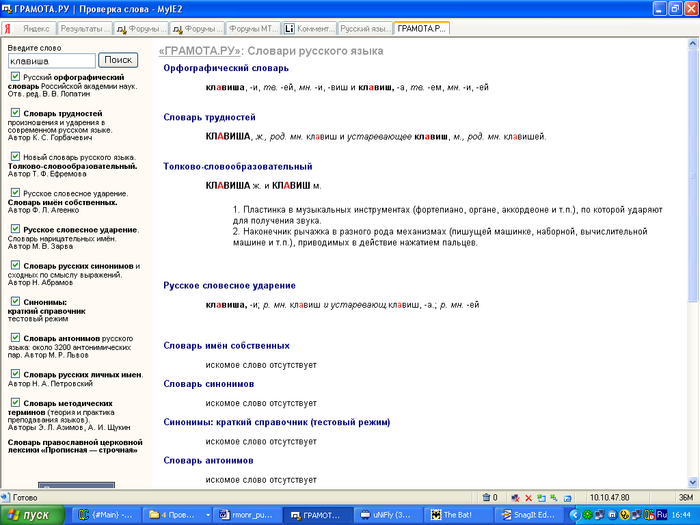Click the Словарь трудностей result heading
700x525 pixels.
coord(209,117)
